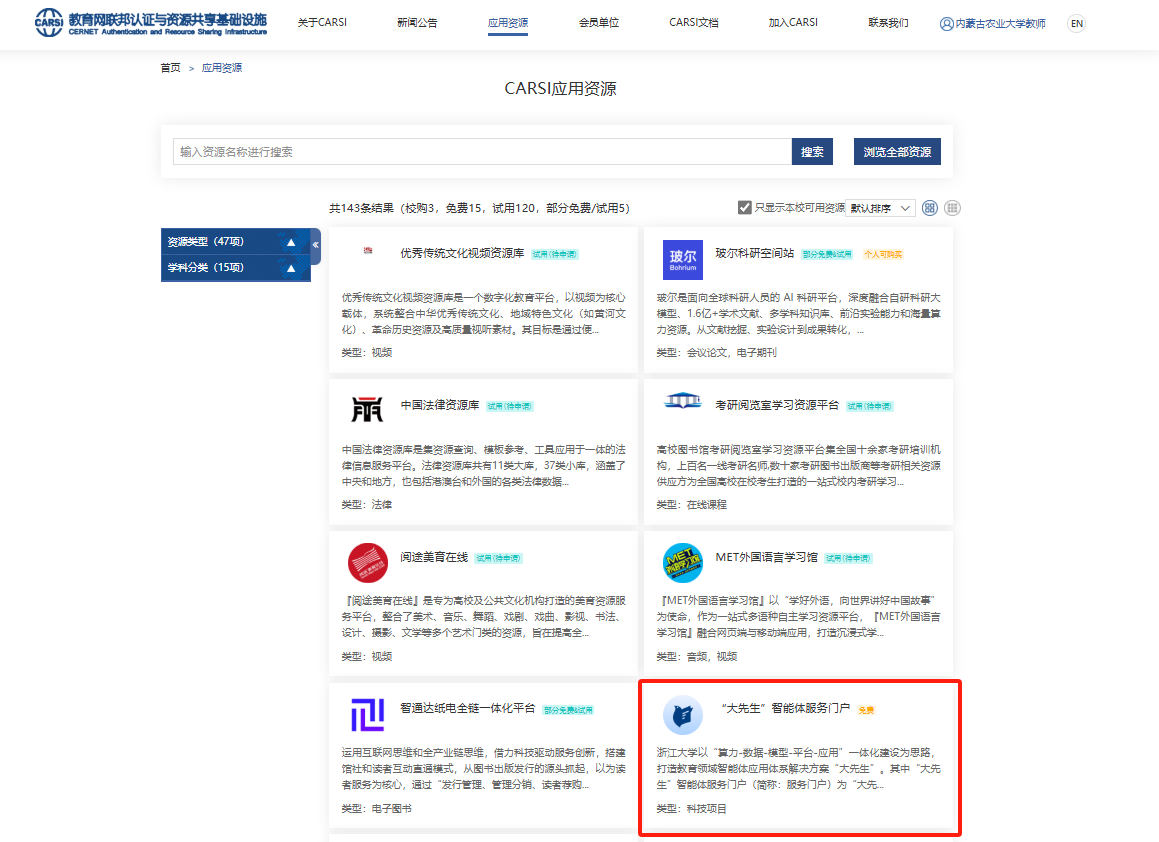Screen dimensions: 1159x842
Task: Open 玻尔科研空间站 title link
Action: tap(755, 253)
